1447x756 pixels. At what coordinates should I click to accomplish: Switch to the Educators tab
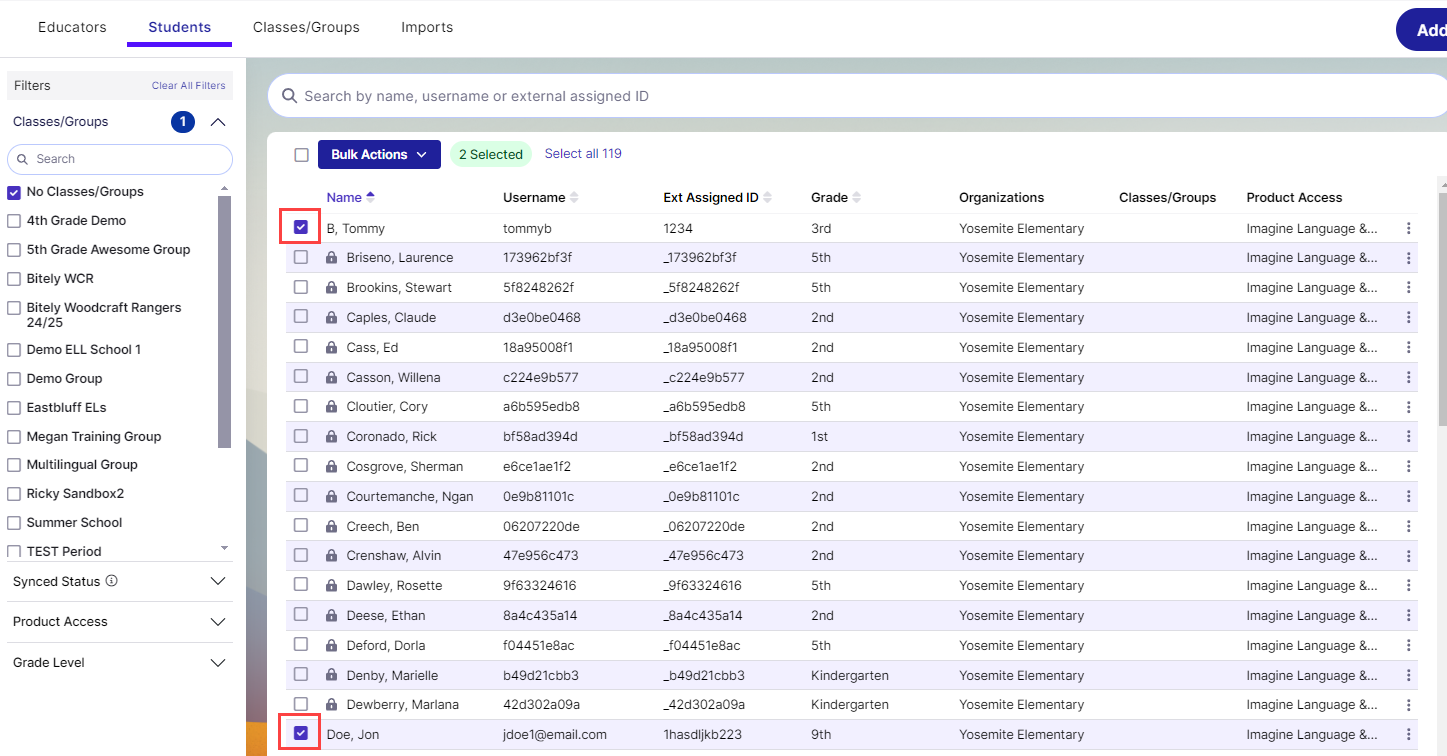[x=72, y=27]
